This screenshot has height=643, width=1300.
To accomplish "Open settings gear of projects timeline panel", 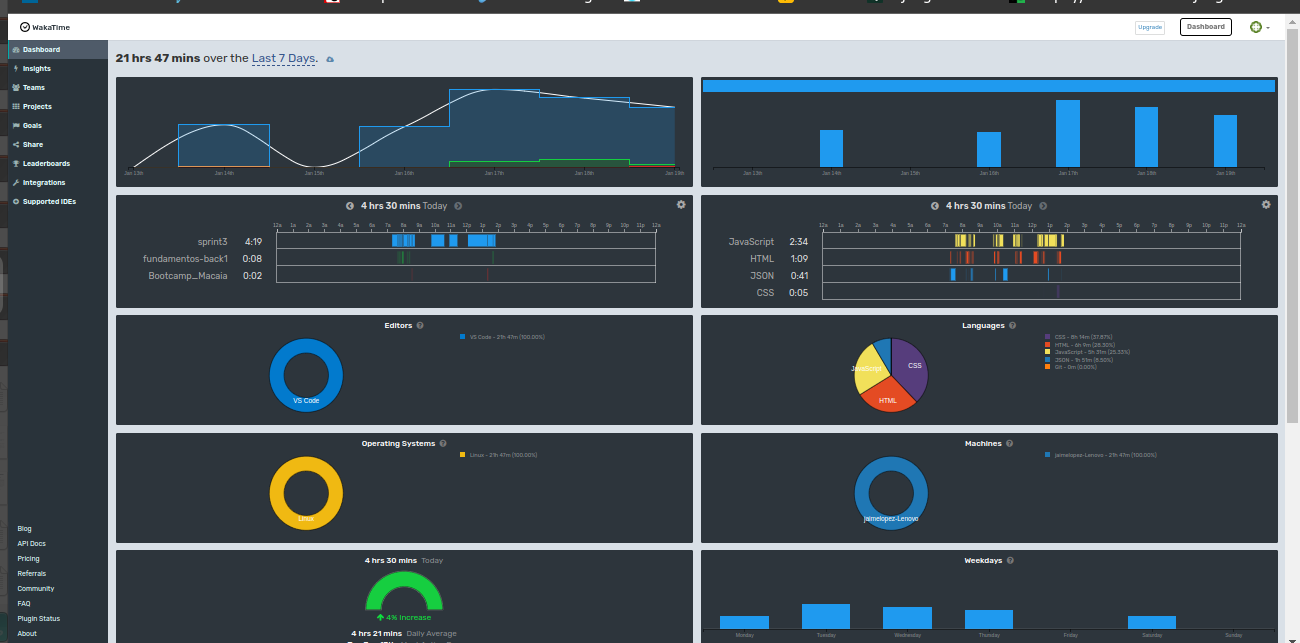I will [681, 204].
